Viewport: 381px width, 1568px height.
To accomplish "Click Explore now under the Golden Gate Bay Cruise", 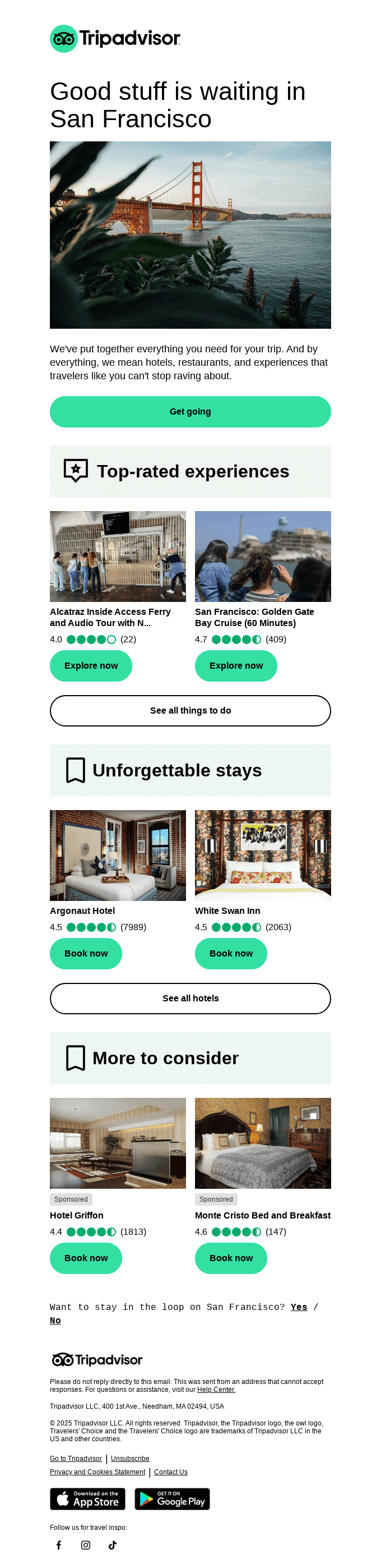I will coord(236,665).
